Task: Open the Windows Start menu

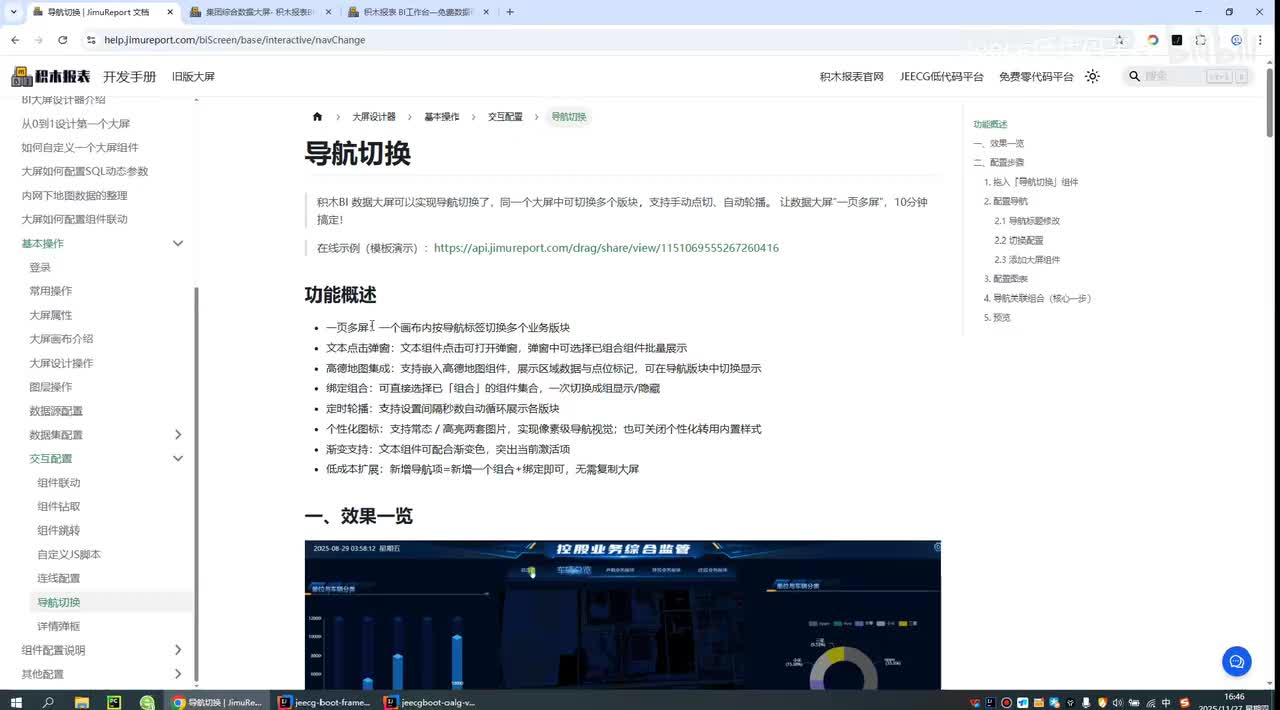Action: 15,701
